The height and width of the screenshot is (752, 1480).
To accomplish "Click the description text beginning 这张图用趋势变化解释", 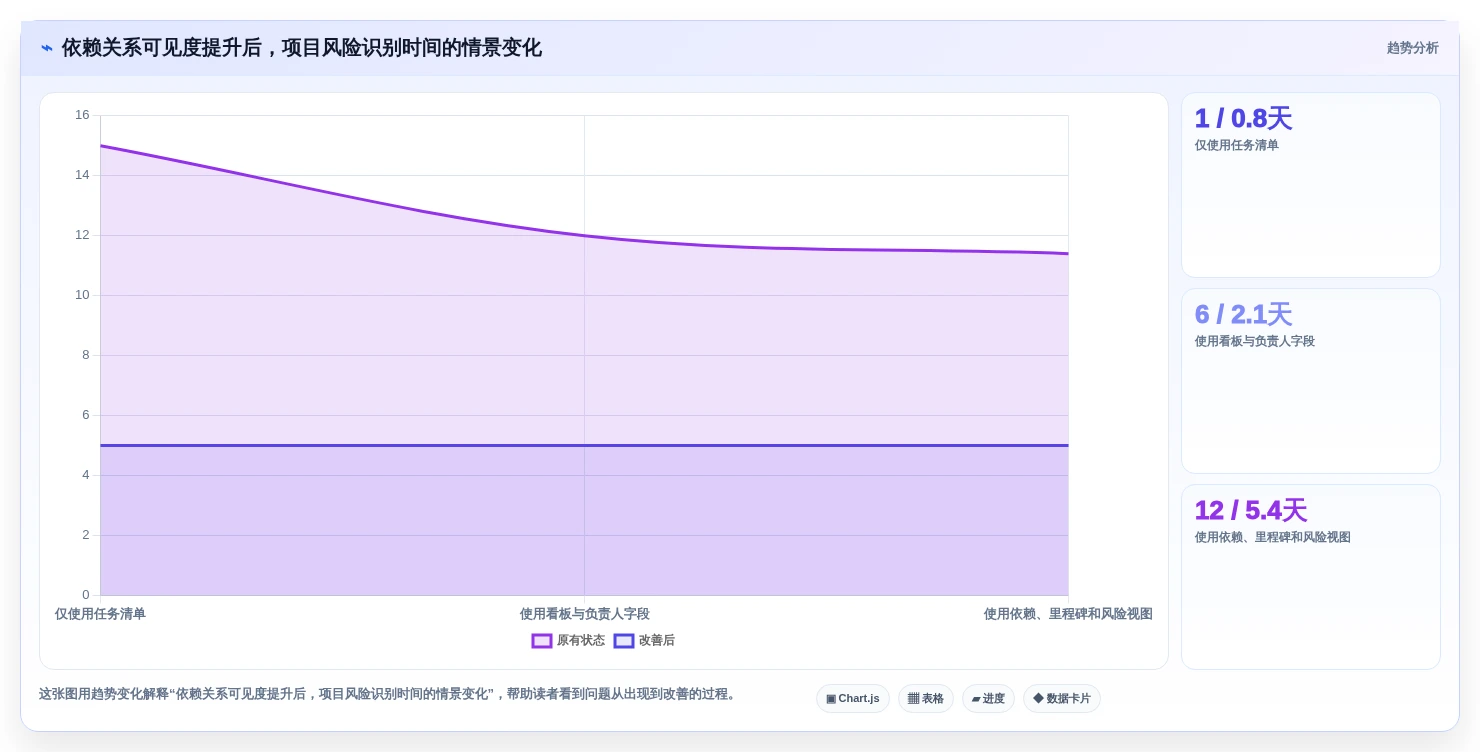I will click(389, 694).
